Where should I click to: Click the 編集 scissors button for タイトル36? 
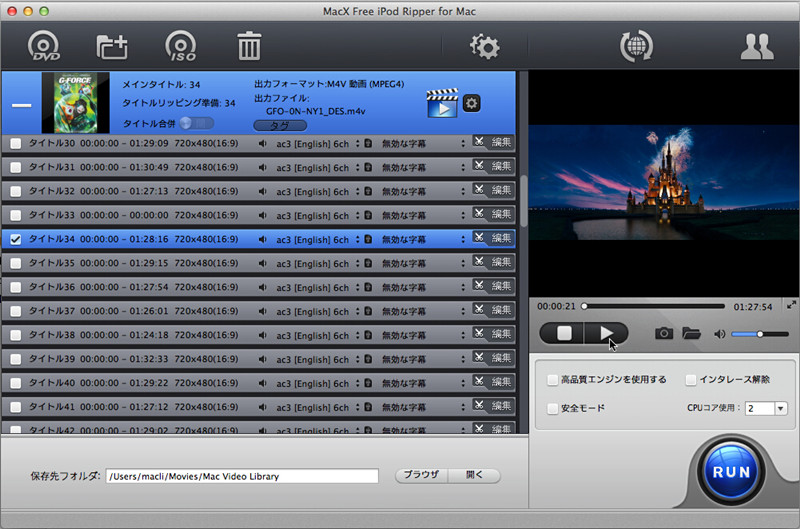[x=493, y=286]
